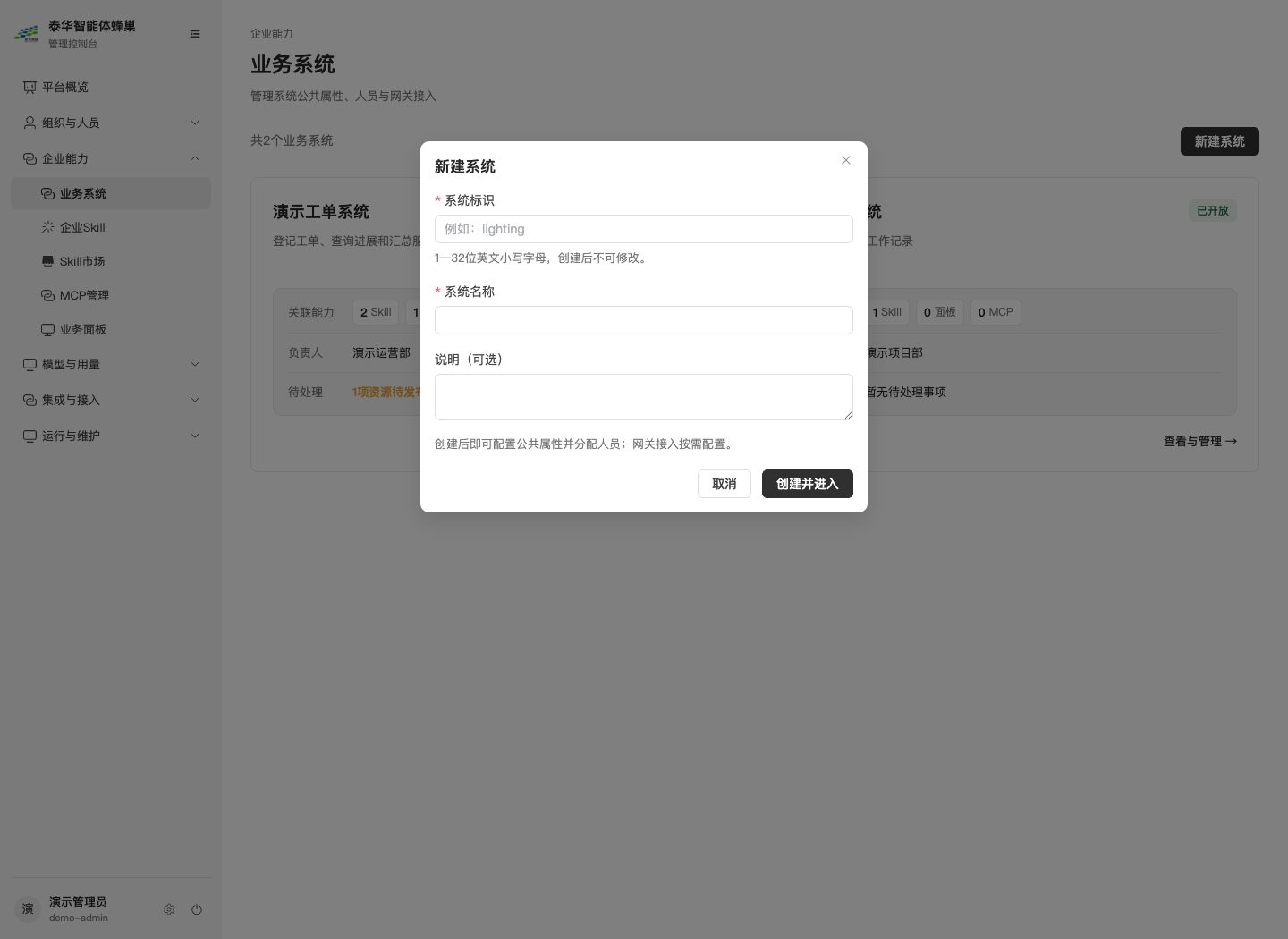Click the 集成与接入 icon

(30, 400)
